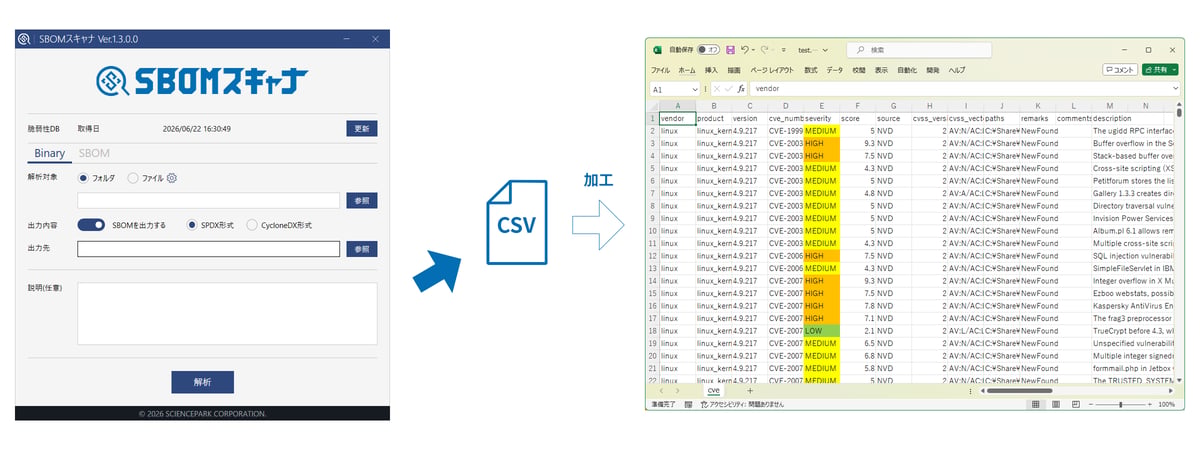This screenshot has width=1200, height=450.
Task: Switch to Normal view in status bar
Action: 1036,404
